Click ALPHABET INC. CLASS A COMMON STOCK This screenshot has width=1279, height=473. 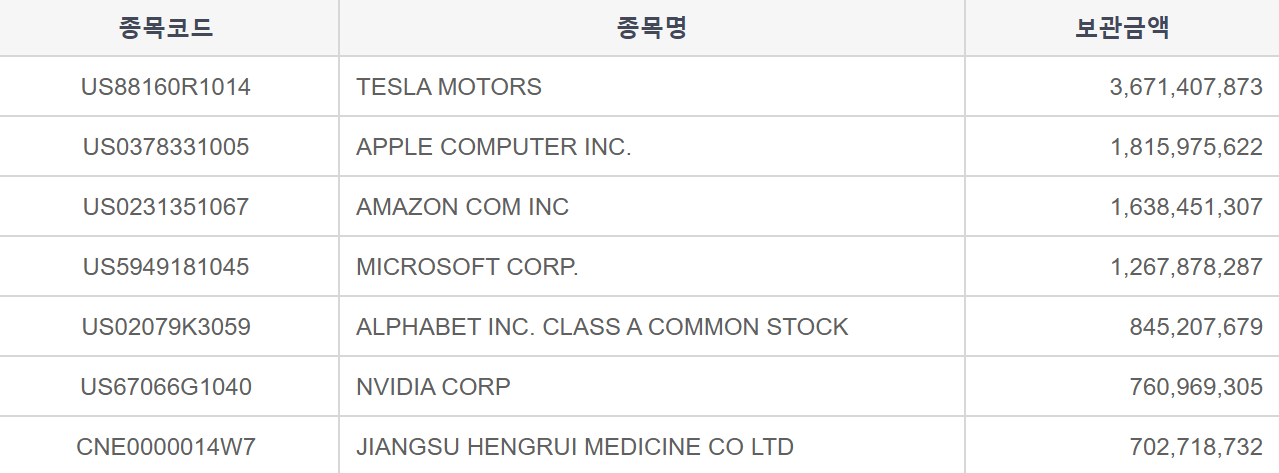(602, 327)
